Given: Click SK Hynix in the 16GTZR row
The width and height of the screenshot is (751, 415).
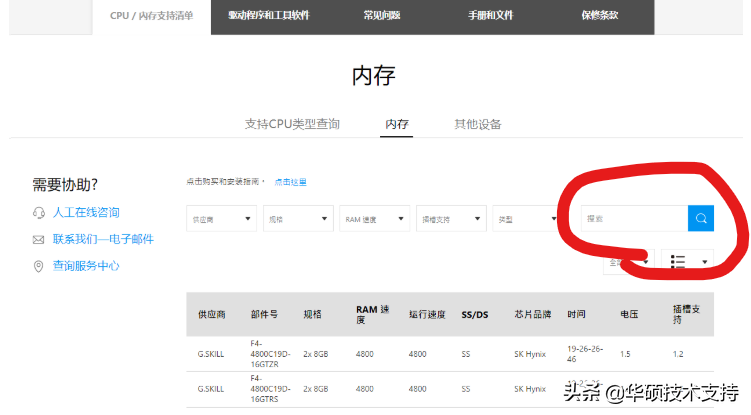Looking at the screenshot, I should [530, 354].
